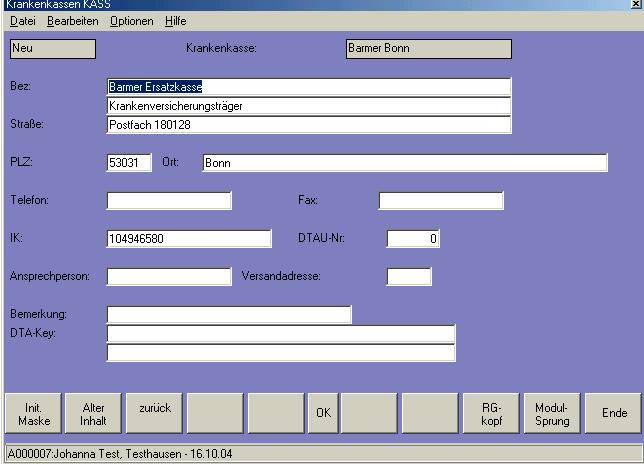Click the Krankenversicherungsträger field
This screenshot has width=644, height=464.
309,106
